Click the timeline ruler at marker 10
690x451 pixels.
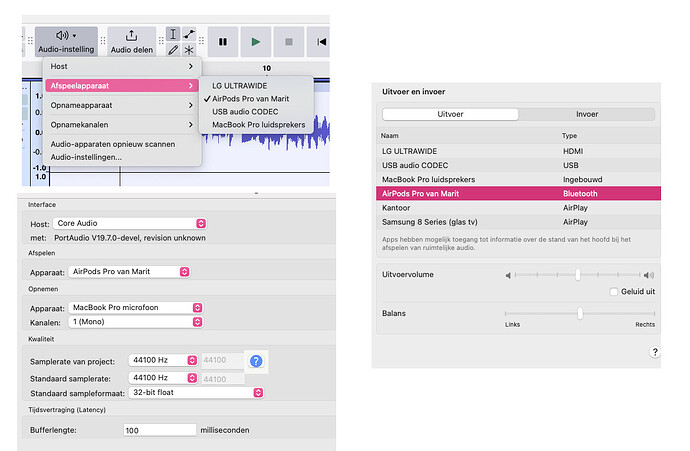[267, 69]
